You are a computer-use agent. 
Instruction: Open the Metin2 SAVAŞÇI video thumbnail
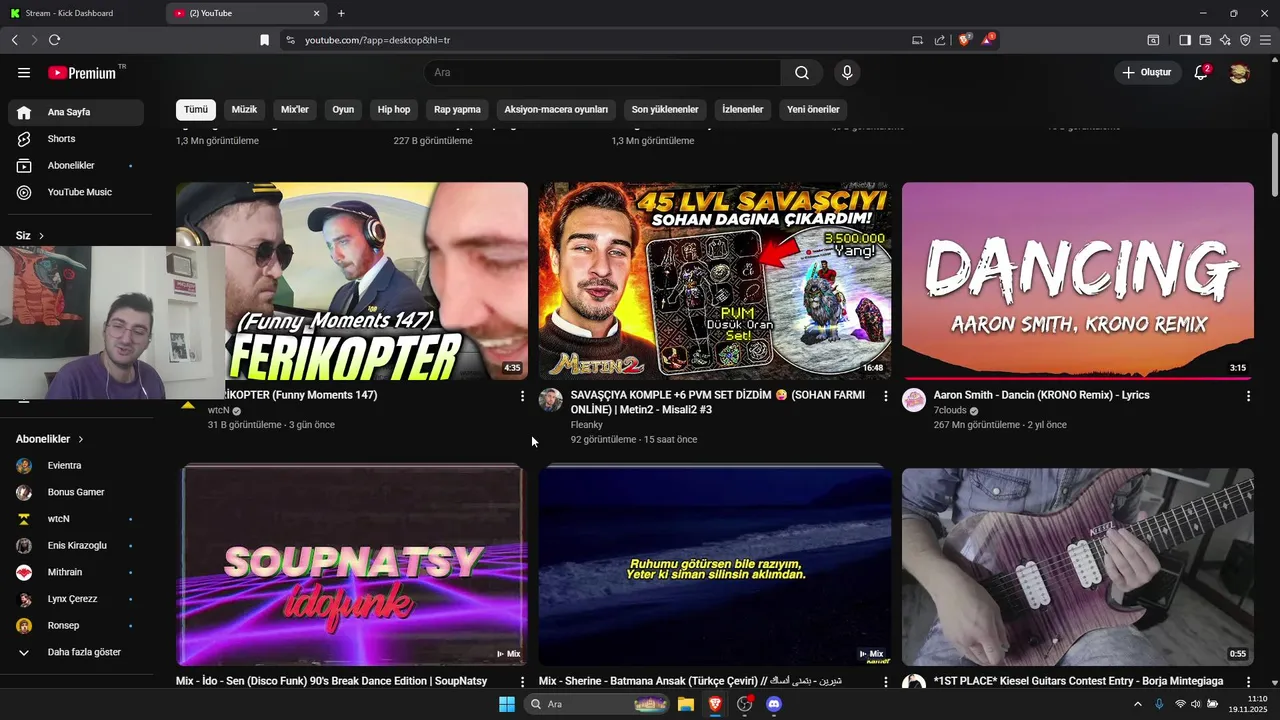715,281
